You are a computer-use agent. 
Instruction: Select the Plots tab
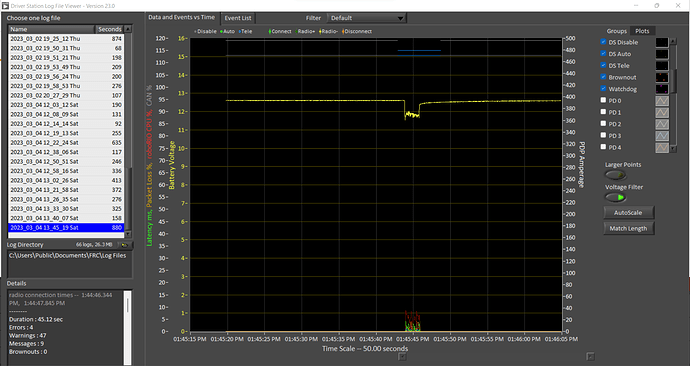pyautogui.click(x=642, y=31)
